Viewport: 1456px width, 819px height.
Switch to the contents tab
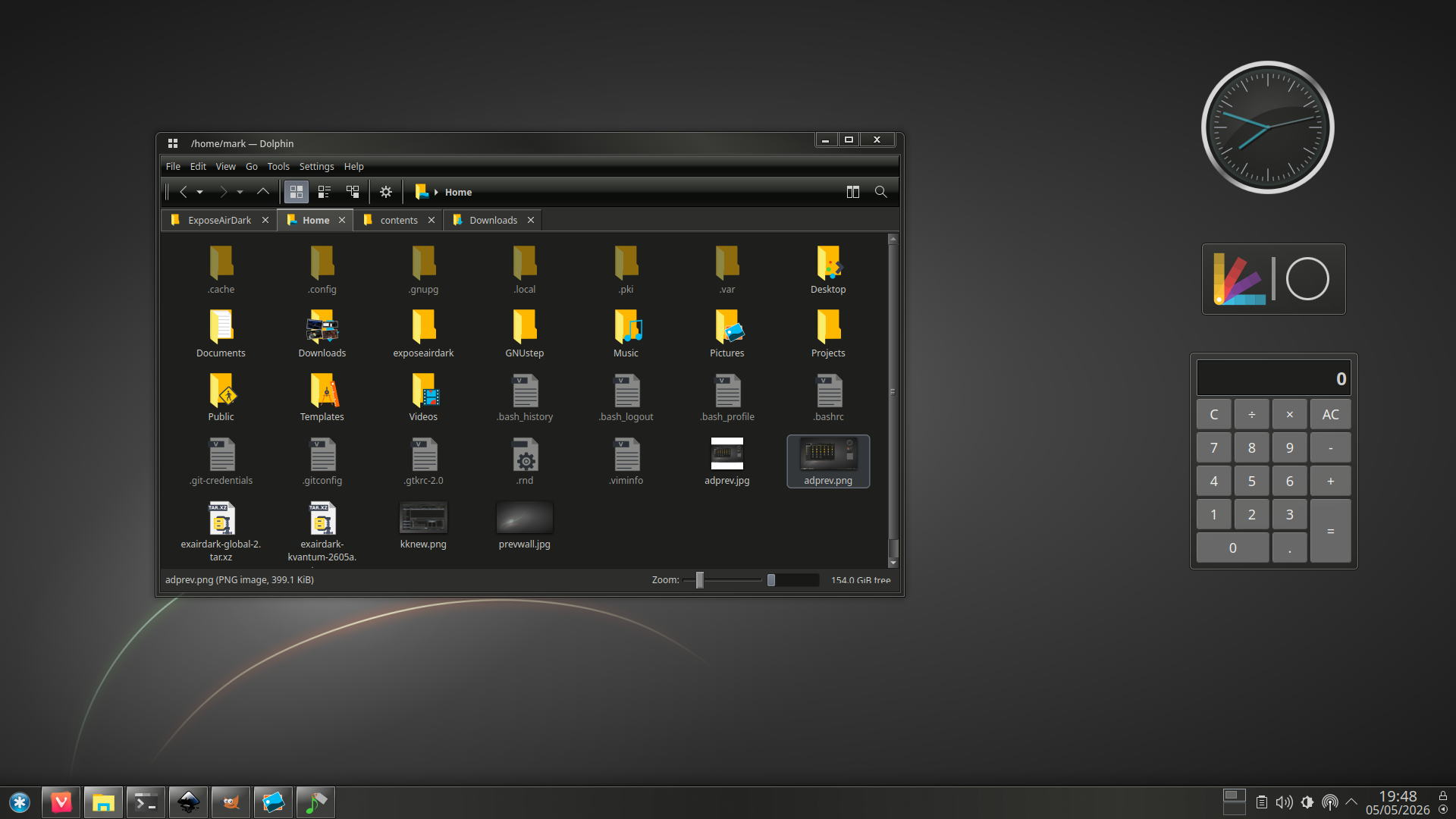point(399,220)
